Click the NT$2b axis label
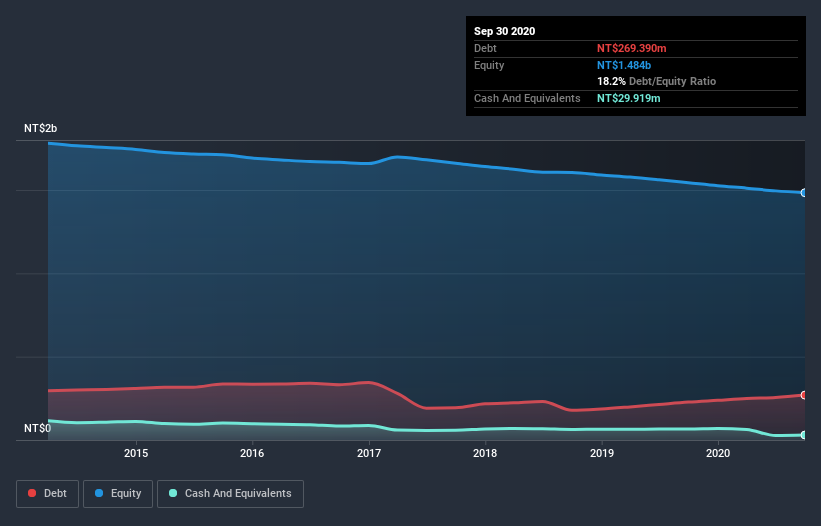This screenshot has height=526, width=821. tap(40, 128)
